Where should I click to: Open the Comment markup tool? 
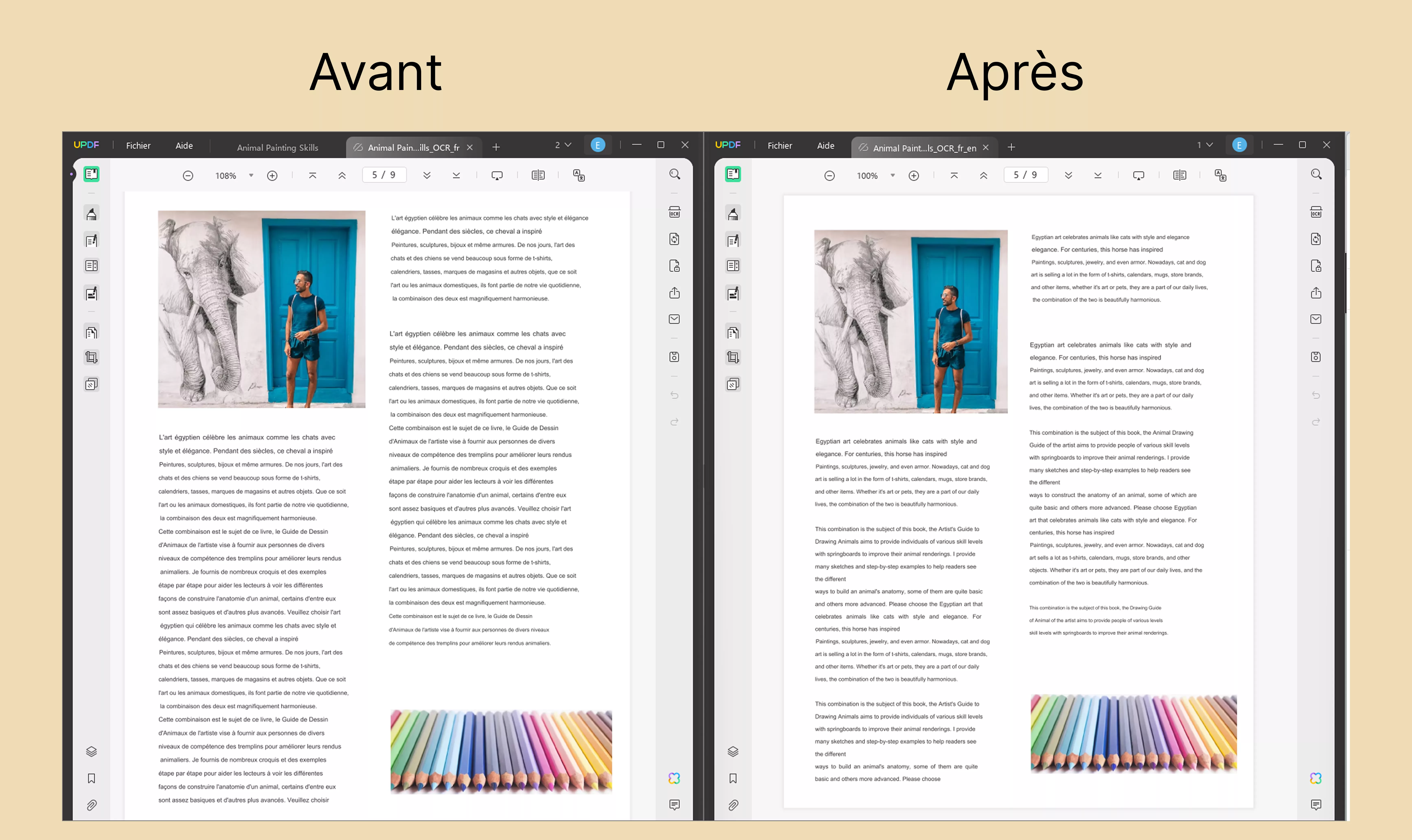91,213
